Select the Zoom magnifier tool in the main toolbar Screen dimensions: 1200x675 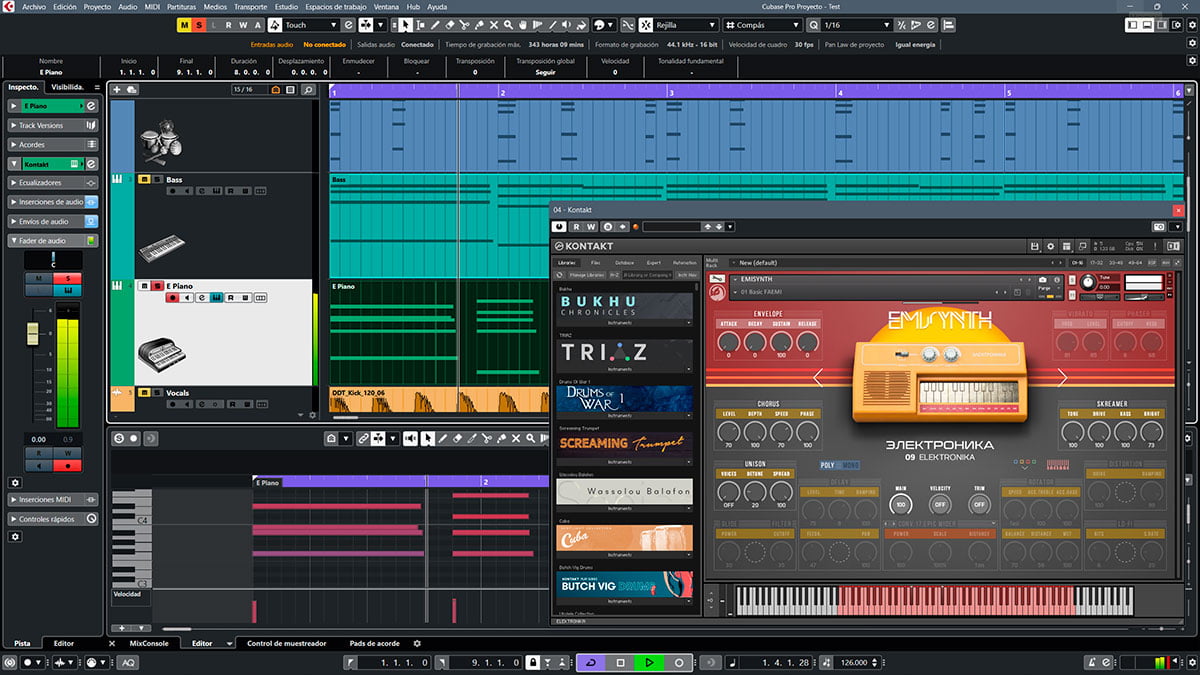[x=508, y=24]
